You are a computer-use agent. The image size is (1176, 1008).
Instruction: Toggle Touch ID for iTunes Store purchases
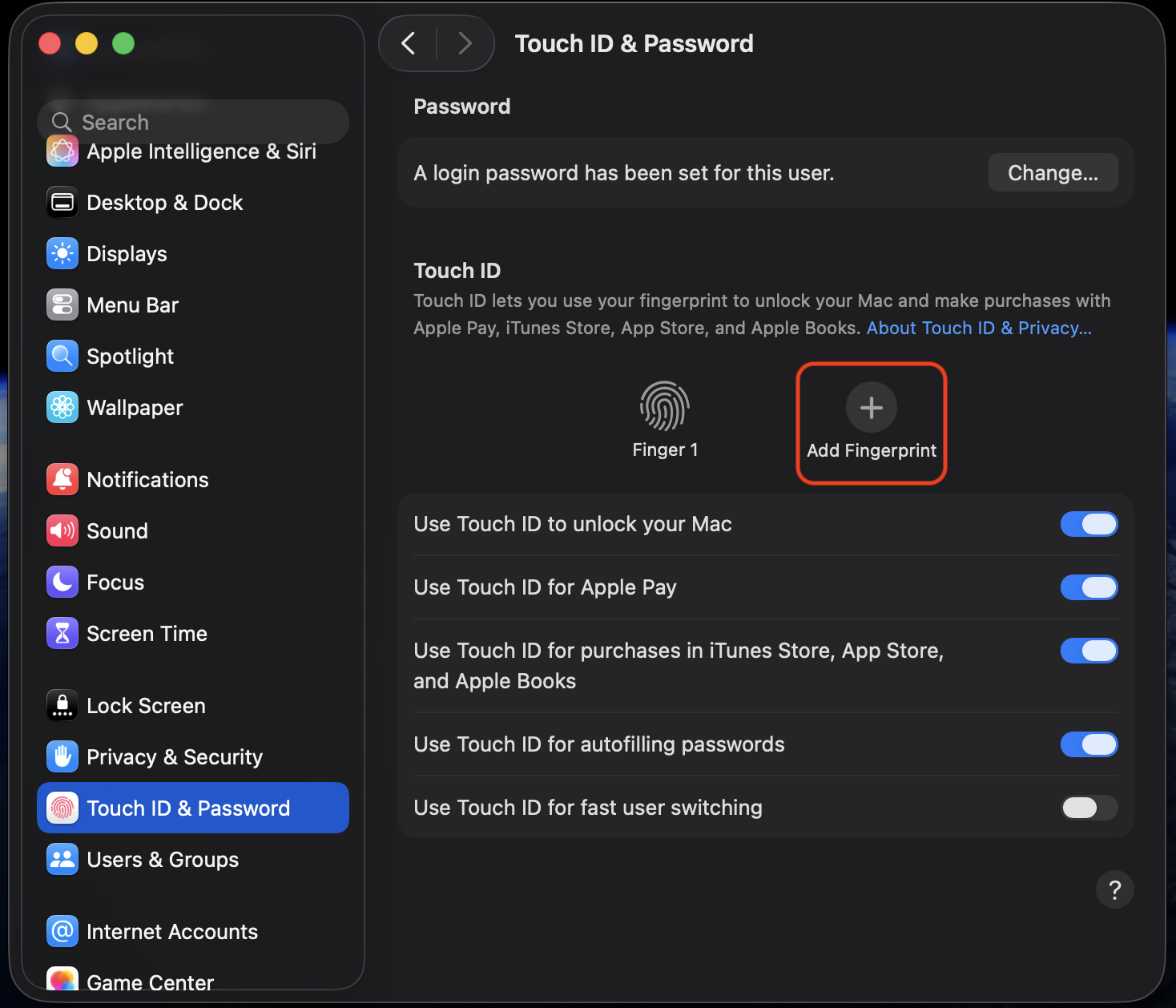coord(1089,651)
